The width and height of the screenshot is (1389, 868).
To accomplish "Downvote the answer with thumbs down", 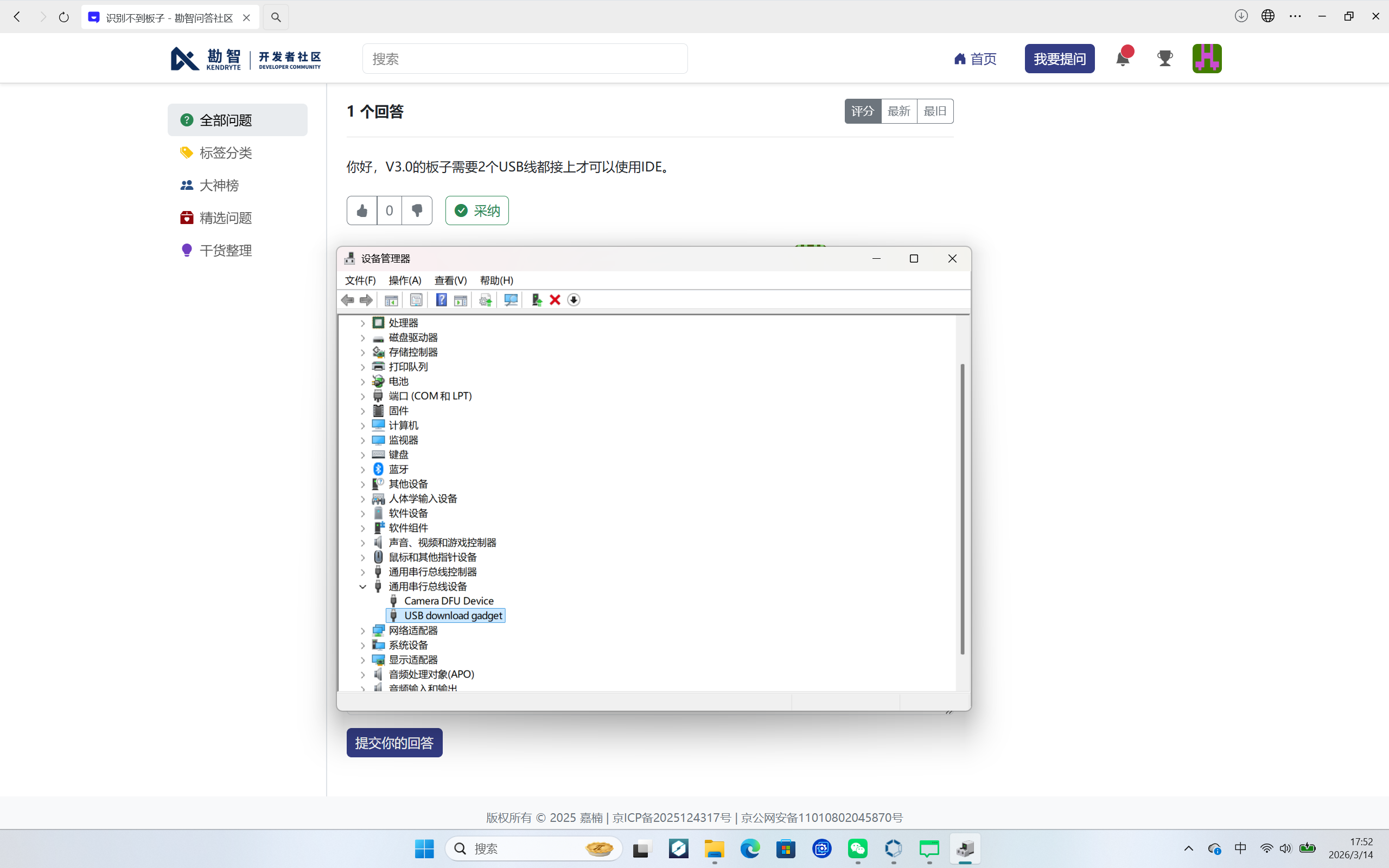I will click(417, 210).
